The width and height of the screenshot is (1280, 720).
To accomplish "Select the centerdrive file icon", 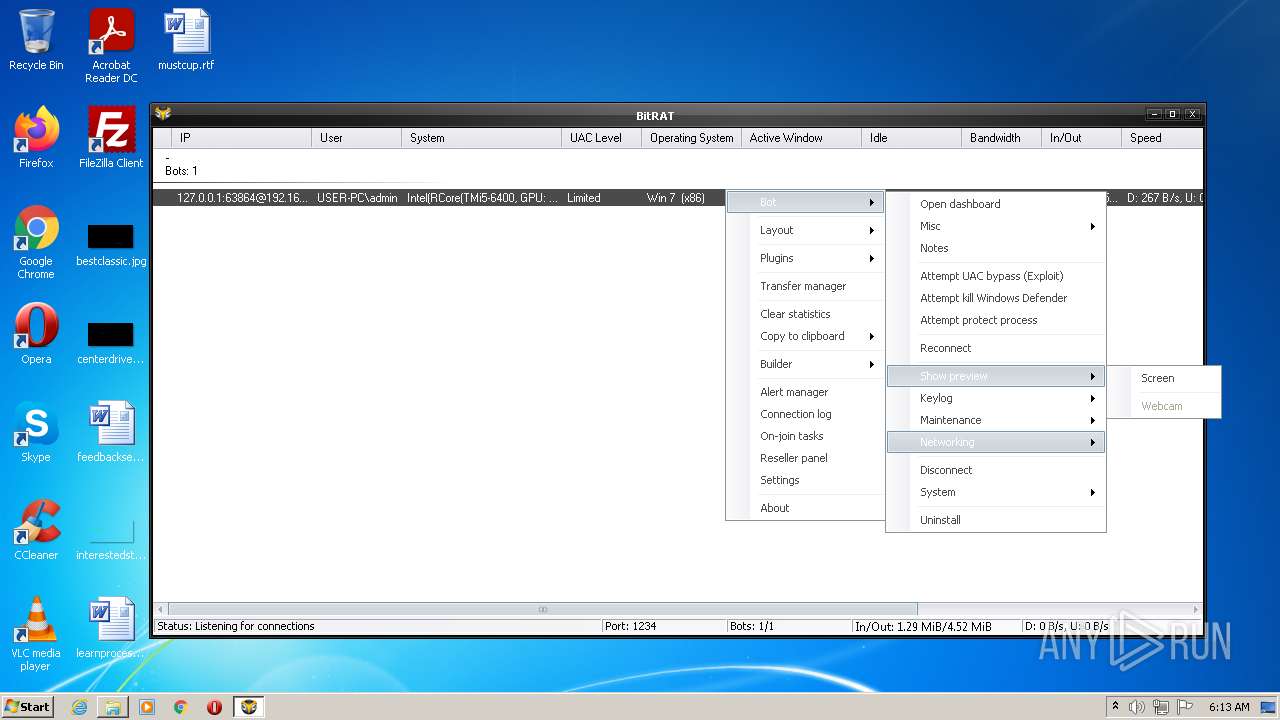I will tap(111, 340).
